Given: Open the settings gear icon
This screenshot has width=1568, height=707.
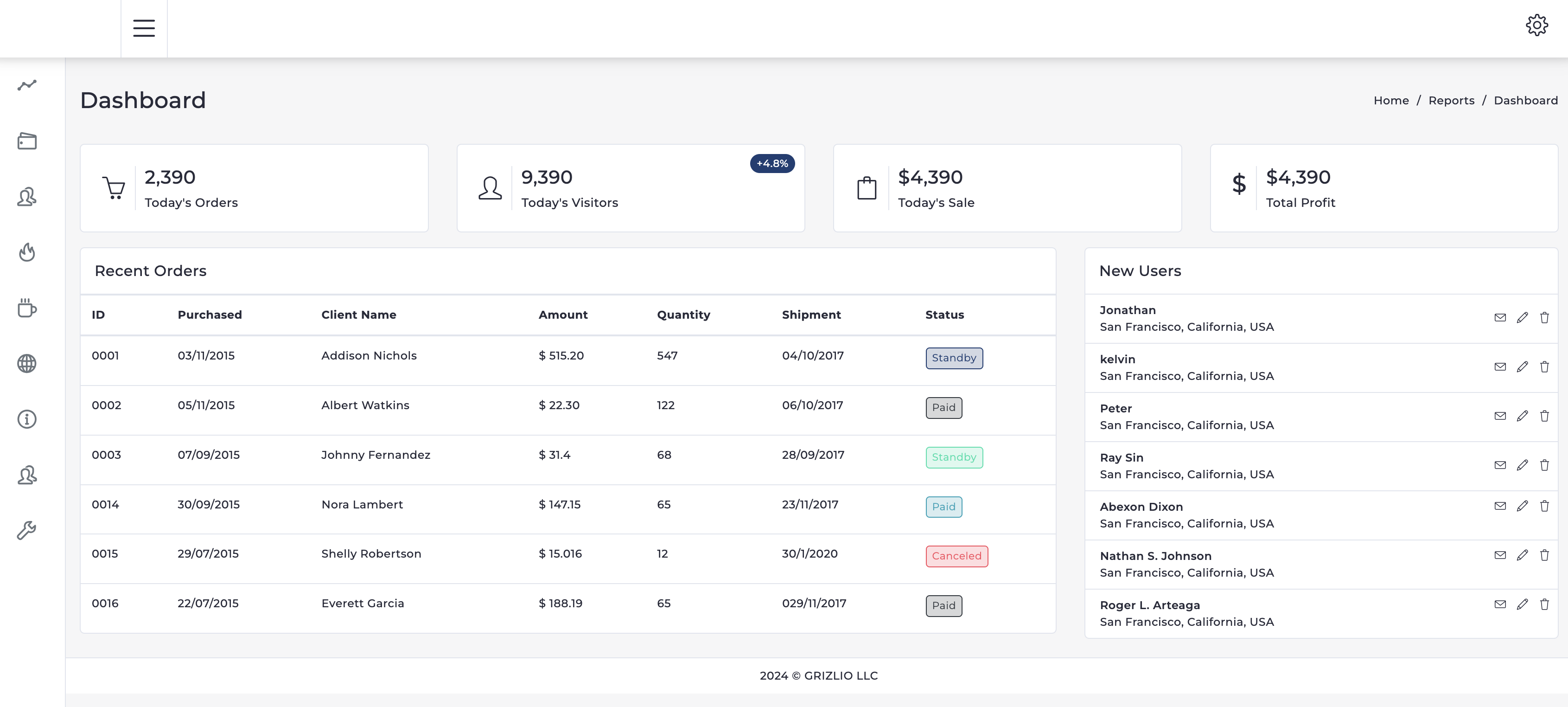Looking at the screenshot, I should [1536, 26].
